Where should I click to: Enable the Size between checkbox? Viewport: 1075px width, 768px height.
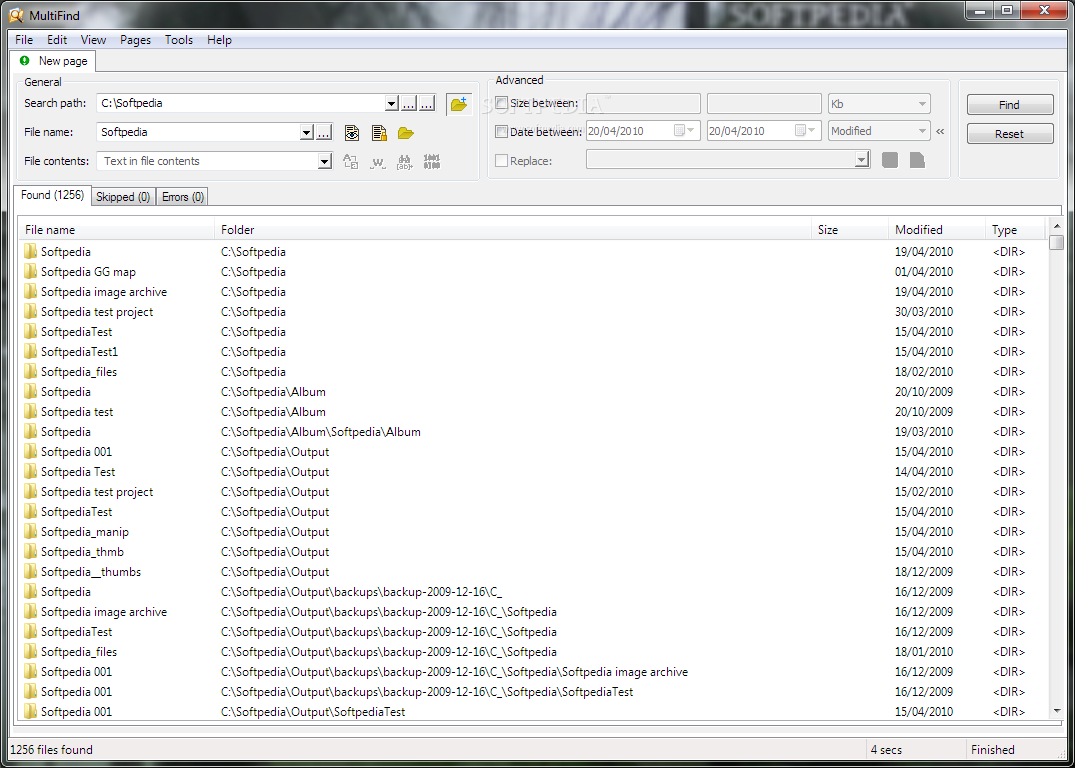(x=501, y=104)
